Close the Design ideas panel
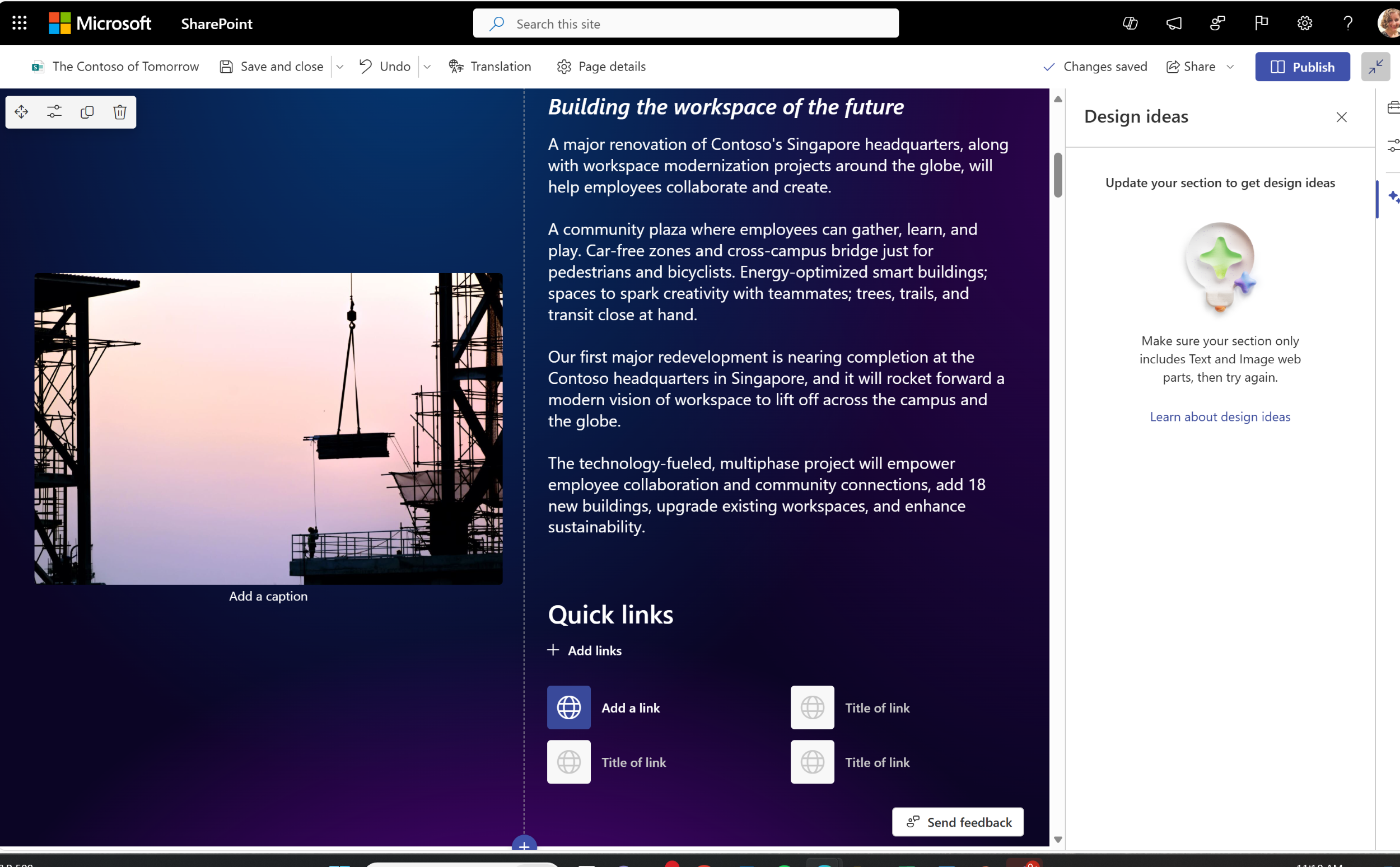The height and width of the screenshot is (867, 1400). click(1341, 117)
